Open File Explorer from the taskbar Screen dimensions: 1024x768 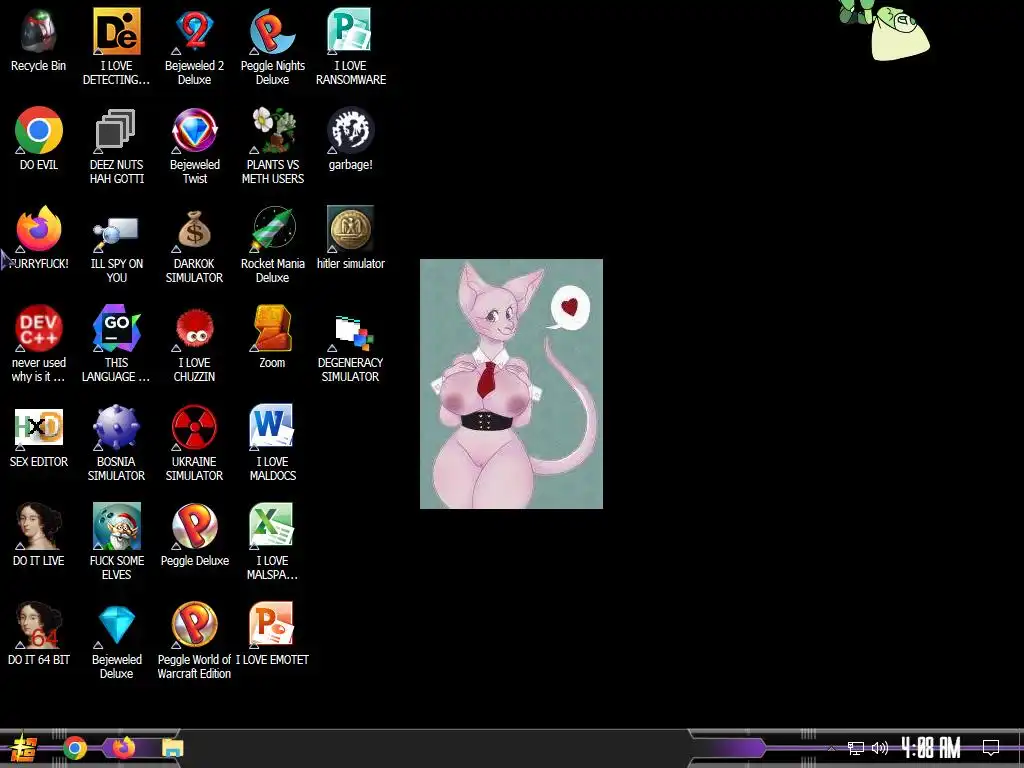pyautogui.click(x=173, y=748)
